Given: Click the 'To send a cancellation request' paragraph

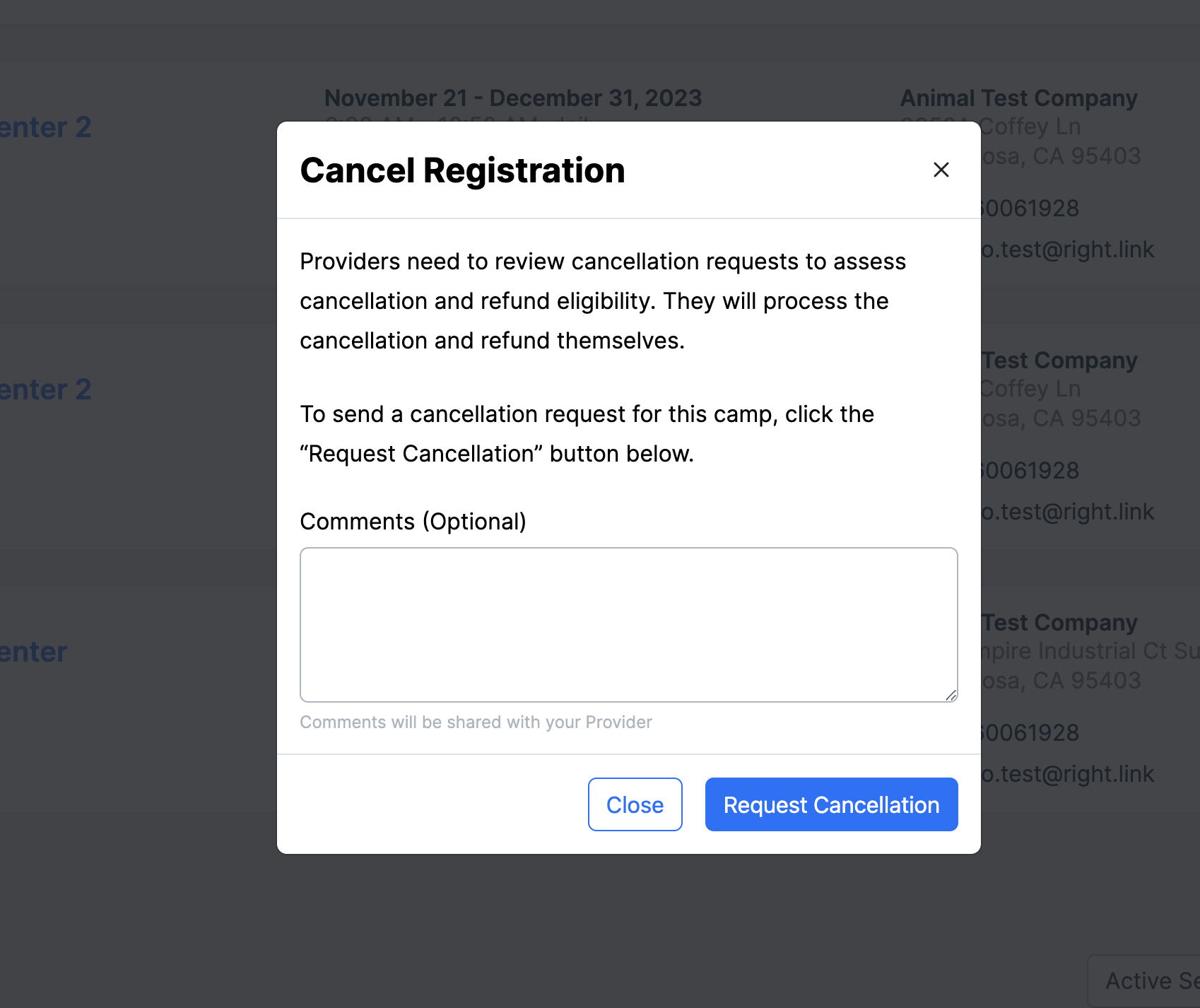Looking at the screenshot, I should point(587,434).
